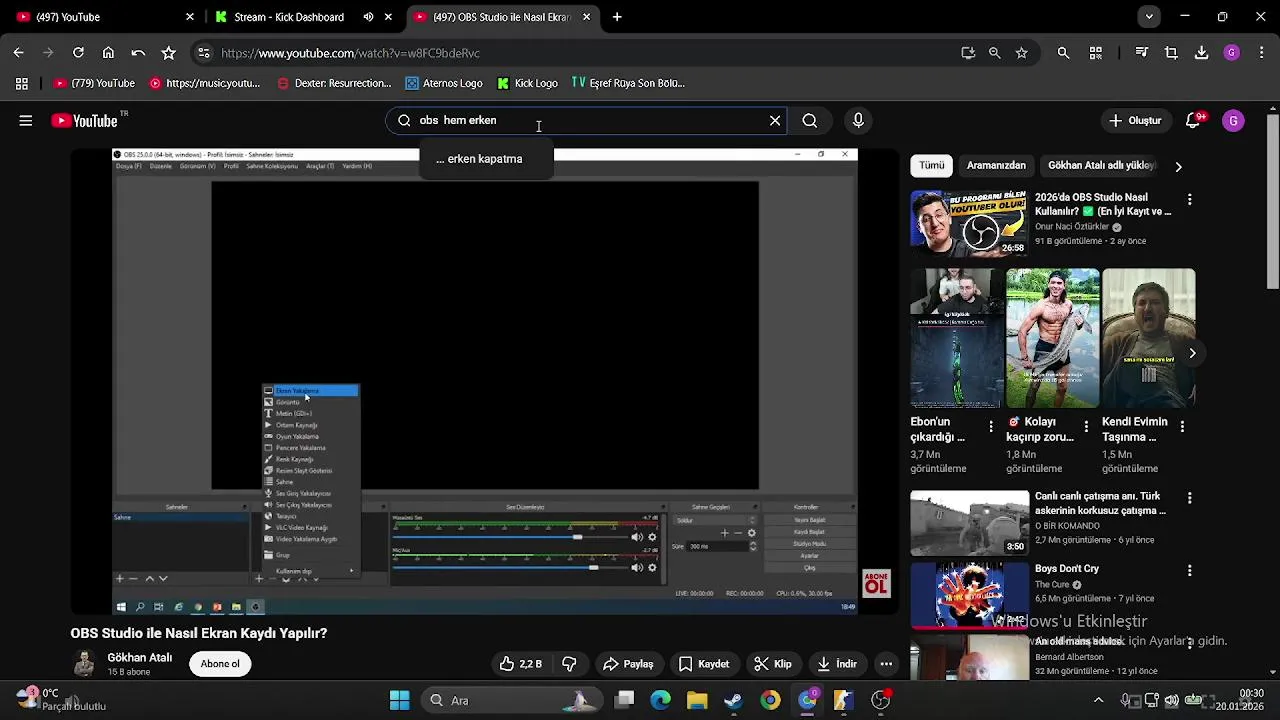This screenshot has height=720, width=1280.
Task: Open the browser home page icon
Action: pos(108,53)
